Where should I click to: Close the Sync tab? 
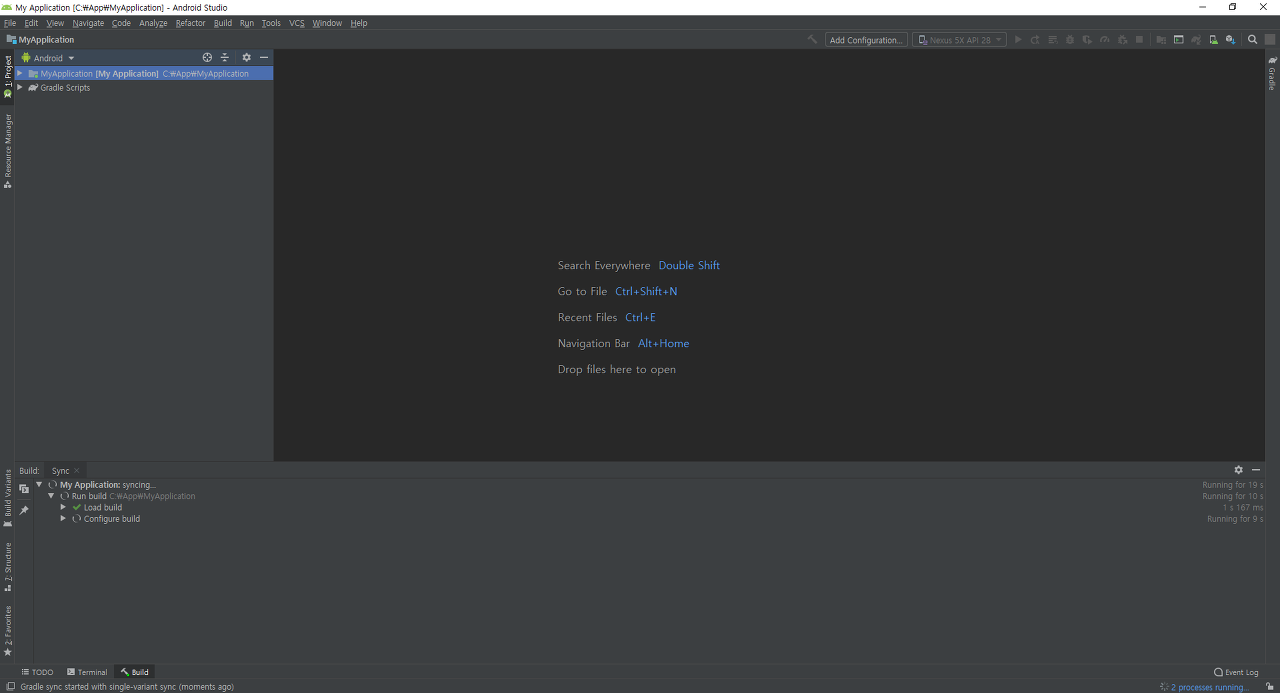(x=77, y=470)
